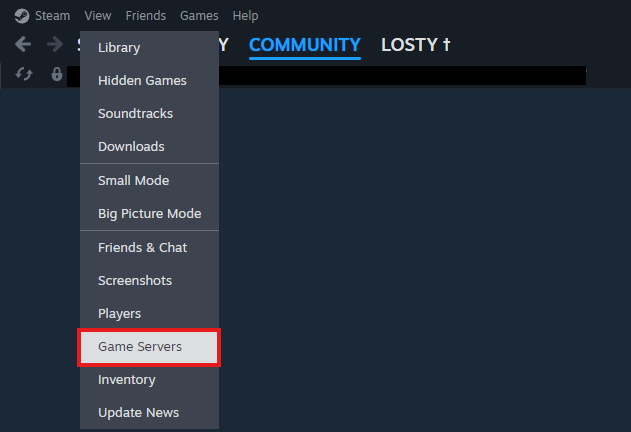Open the Steam menu
Screen dimensions: 631x432
(x=52, y=16)
